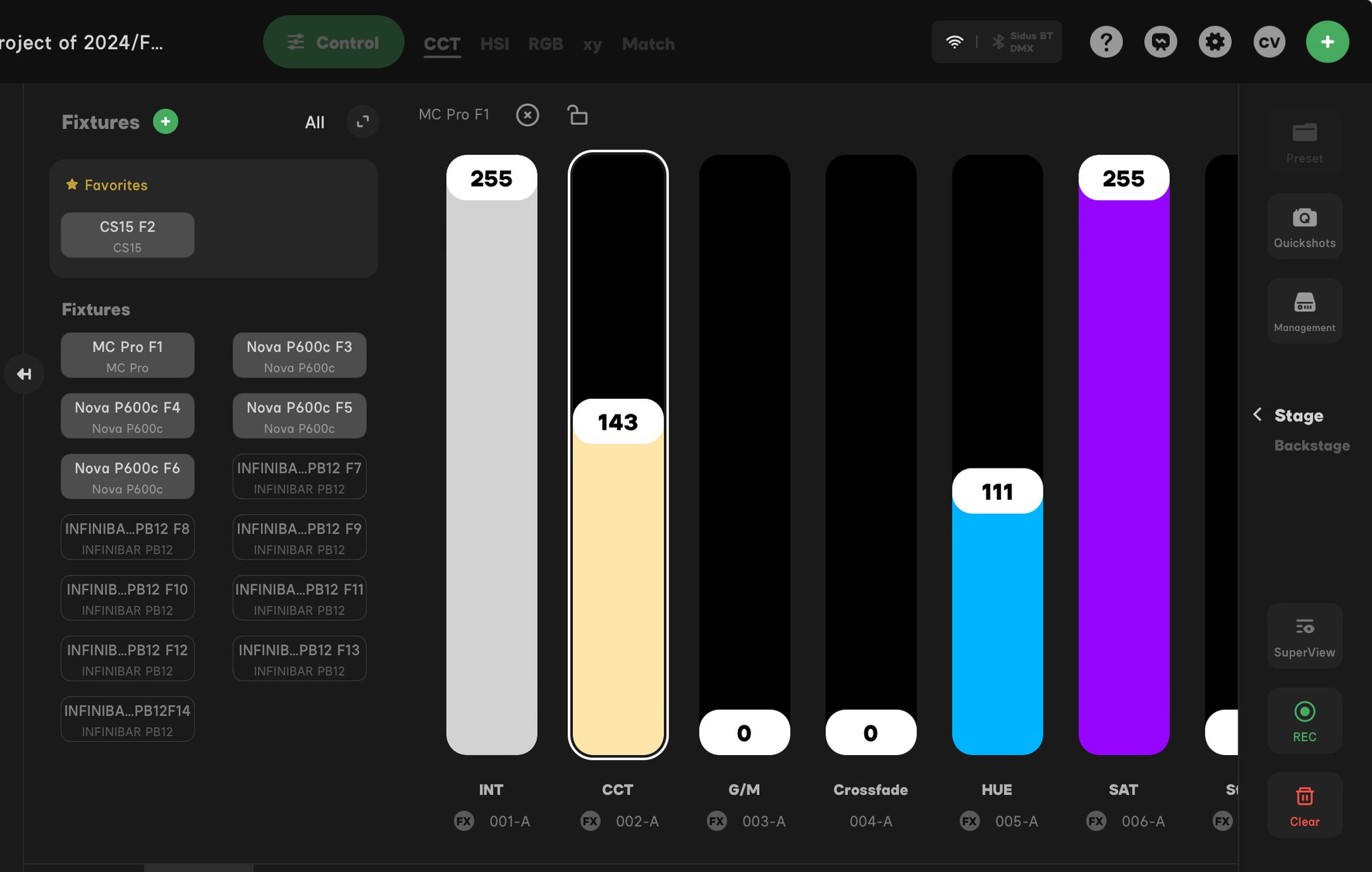Open the Quickshots panel
The image size is (1372, 872).
pyautogui.click(x=1304, y=226)
